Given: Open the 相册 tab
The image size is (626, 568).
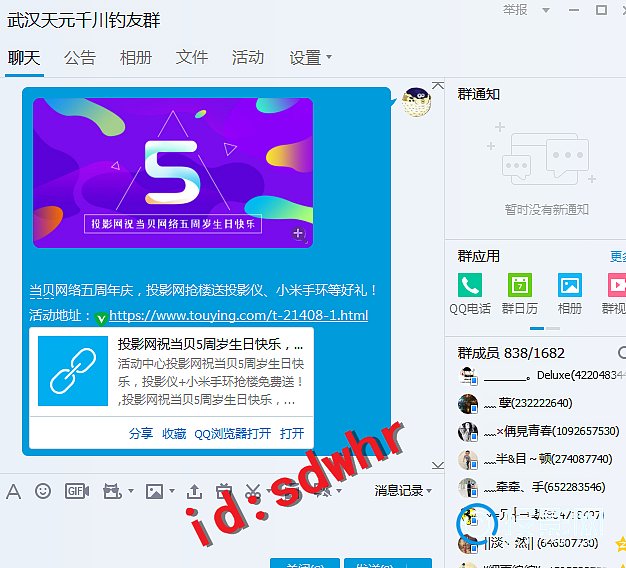Looking at the screenshot, I should [136, 57].
